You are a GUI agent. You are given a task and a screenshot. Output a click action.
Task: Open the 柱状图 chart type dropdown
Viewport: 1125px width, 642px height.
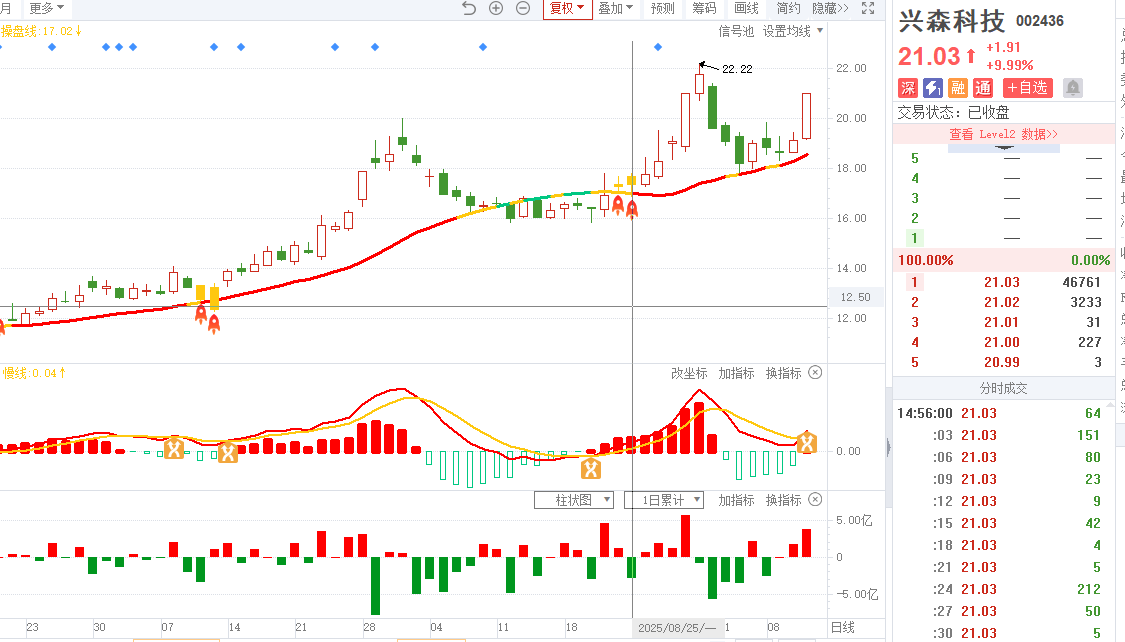574,500
